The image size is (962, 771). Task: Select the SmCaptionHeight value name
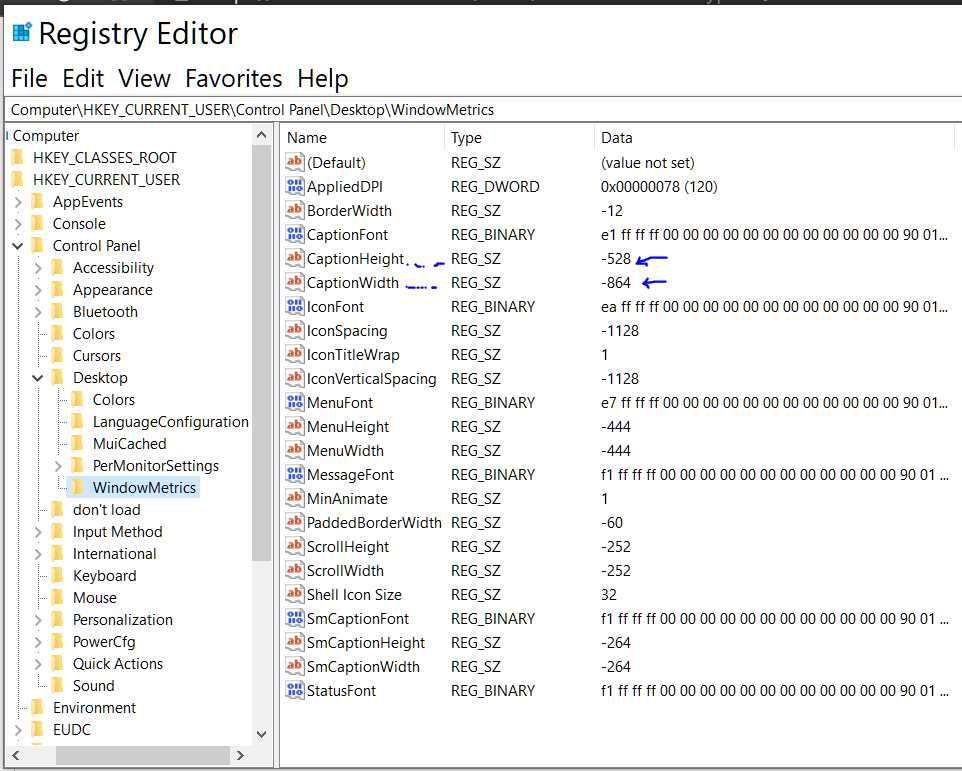(366, 642)
